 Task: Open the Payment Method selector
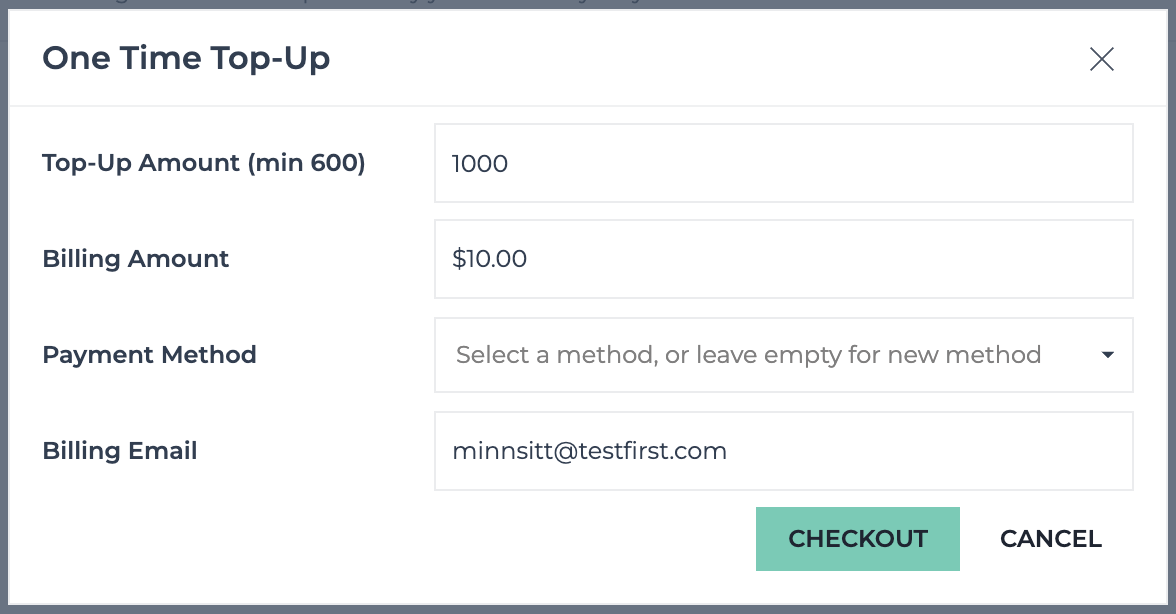(x=783, y=355)
